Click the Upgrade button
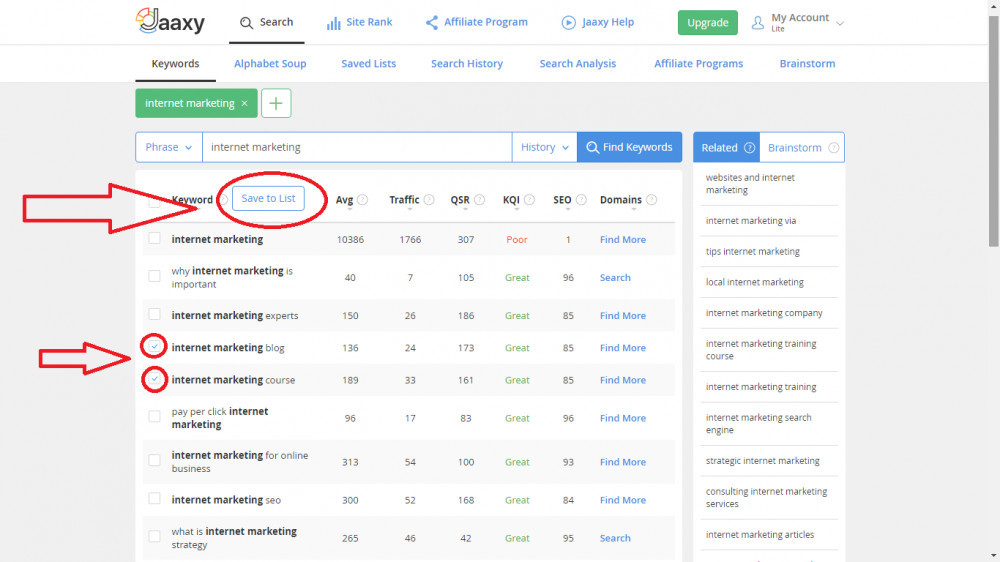1000x562 pixels. pos(708,23)
